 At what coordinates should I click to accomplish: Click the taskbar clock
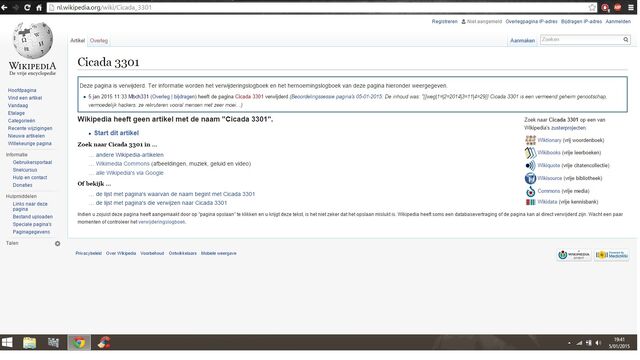(x=620, y=343)
